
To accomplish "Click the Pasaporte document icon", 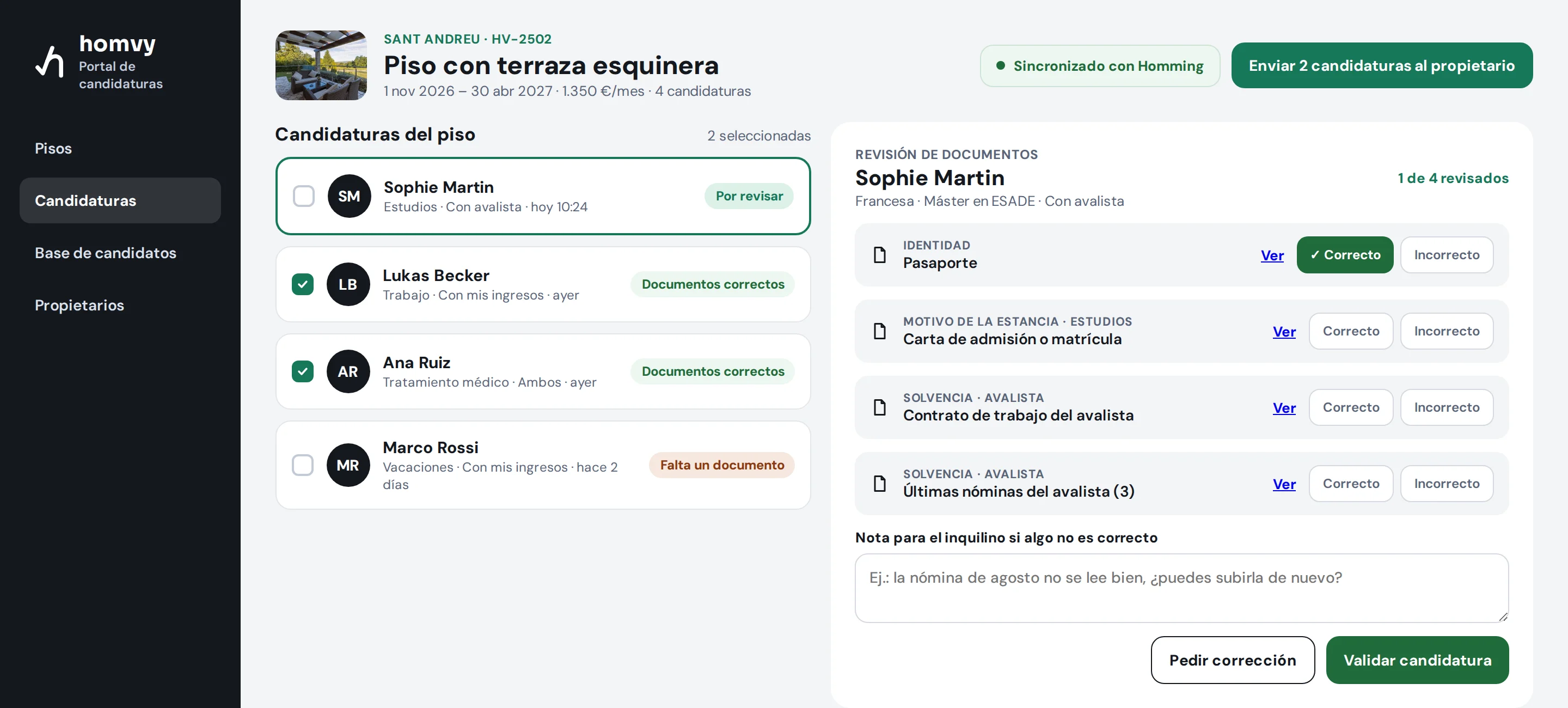I will coord(880,254).
